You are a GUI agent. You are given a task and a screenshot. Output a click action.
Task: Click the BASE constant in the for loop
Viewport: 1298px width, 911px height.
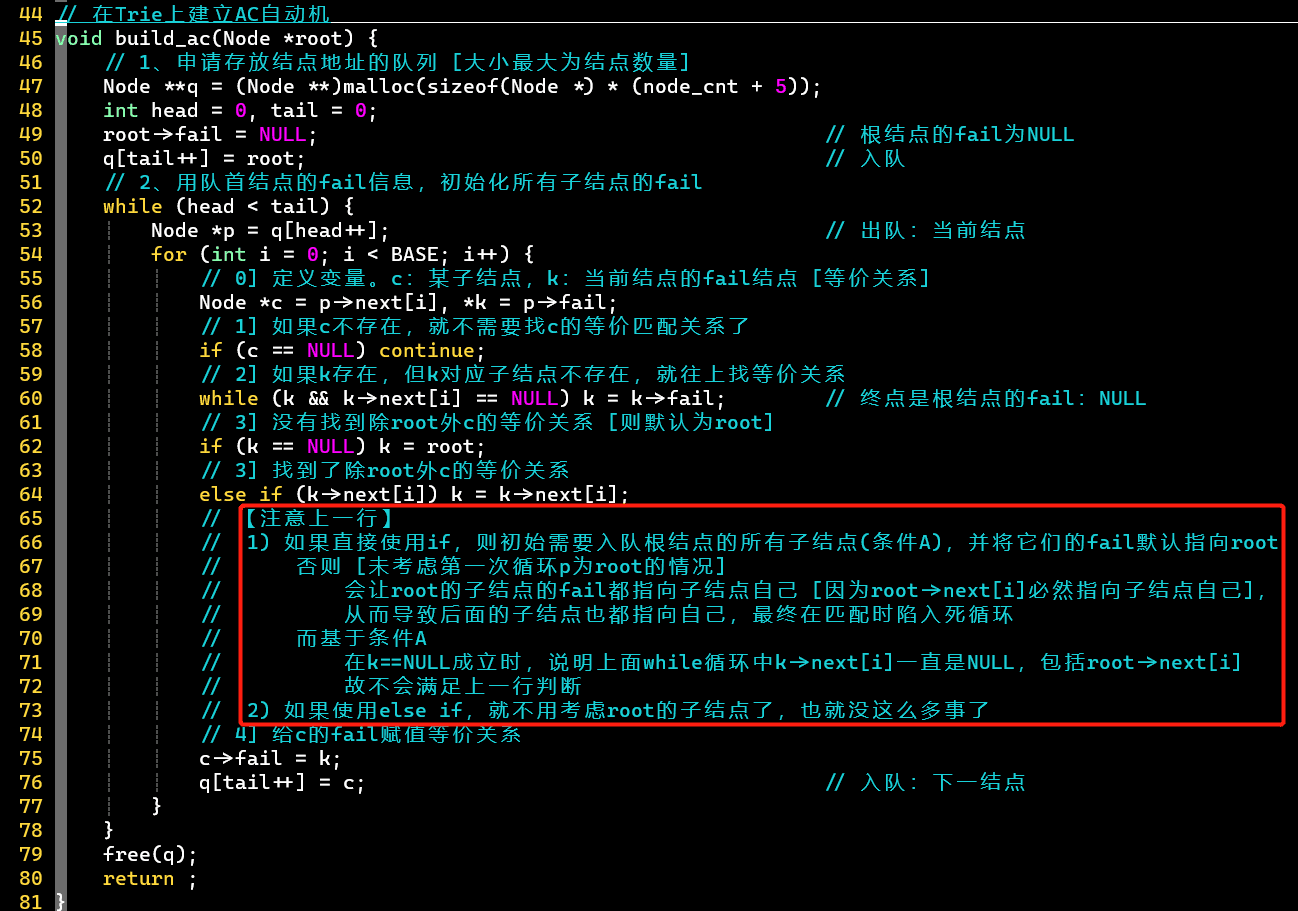coord(415,254)
